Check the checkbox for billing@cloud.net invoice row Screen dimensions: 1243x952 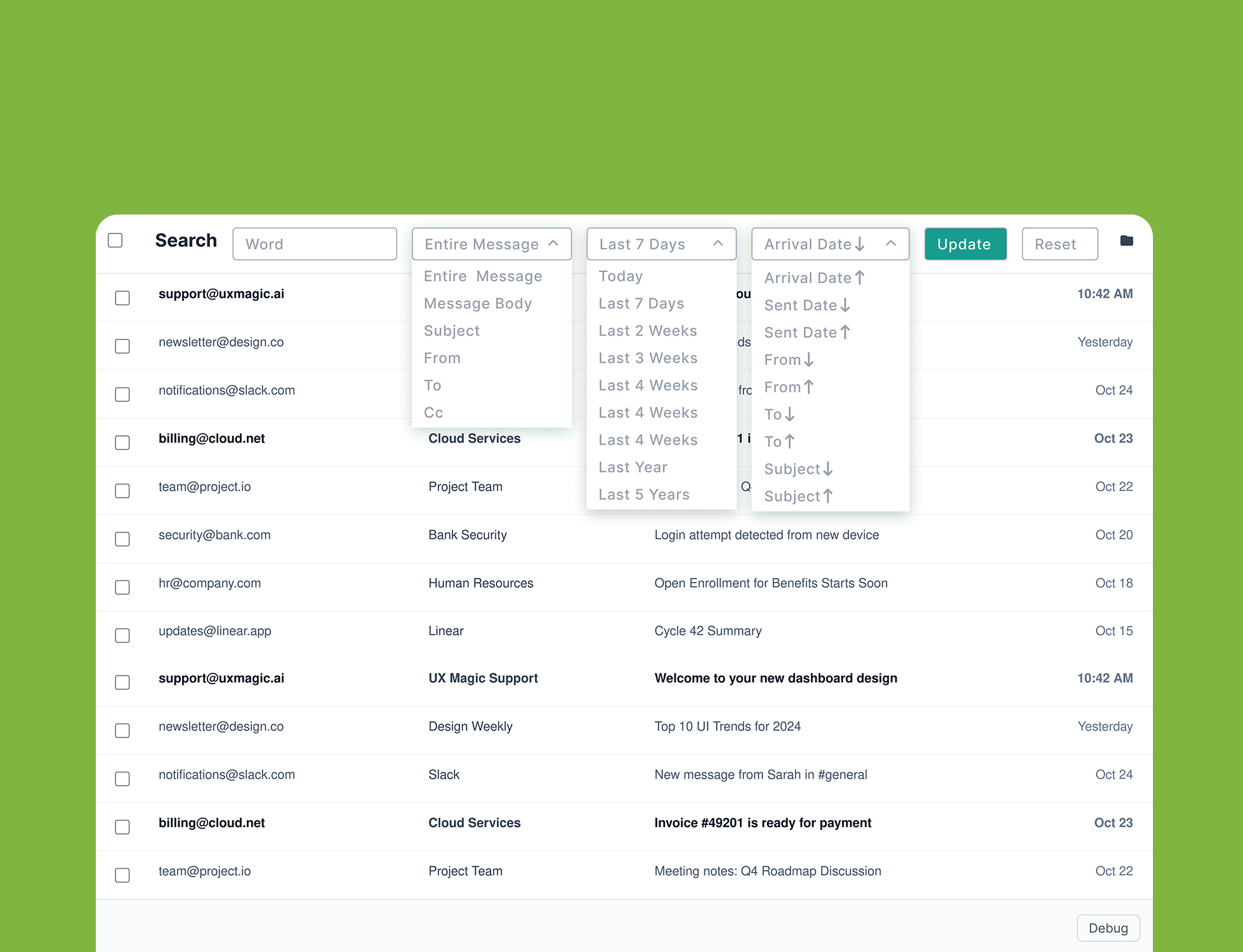pos(122,827)
